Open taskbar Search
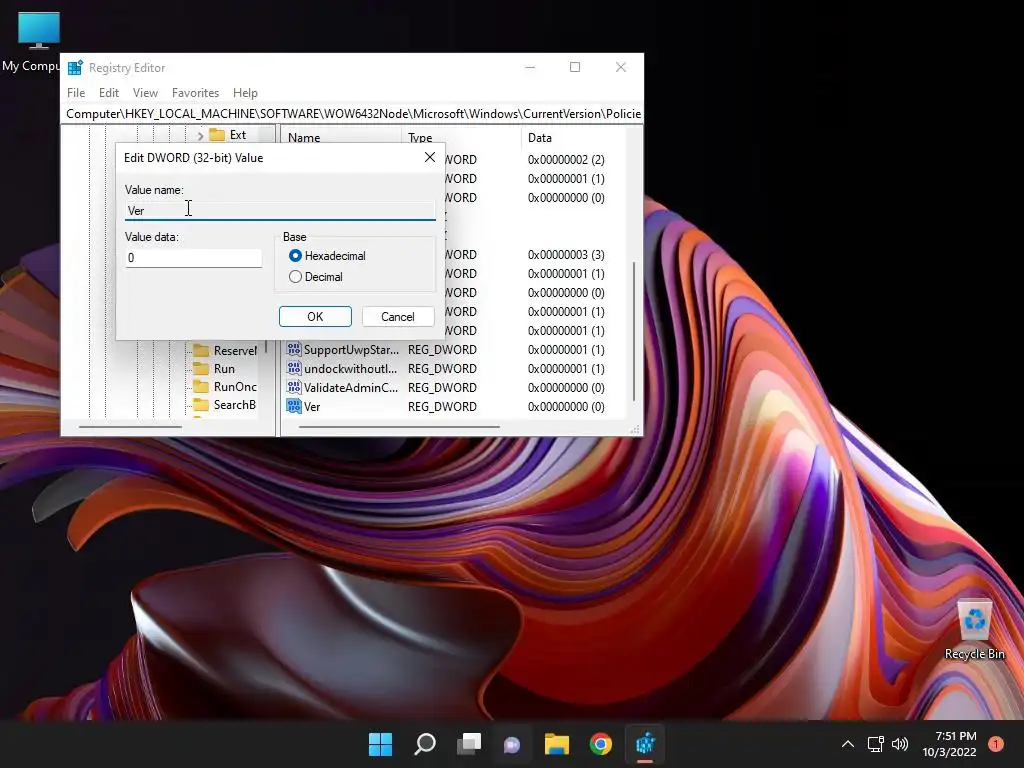The image size is (1024, 768). coord(424,744)
